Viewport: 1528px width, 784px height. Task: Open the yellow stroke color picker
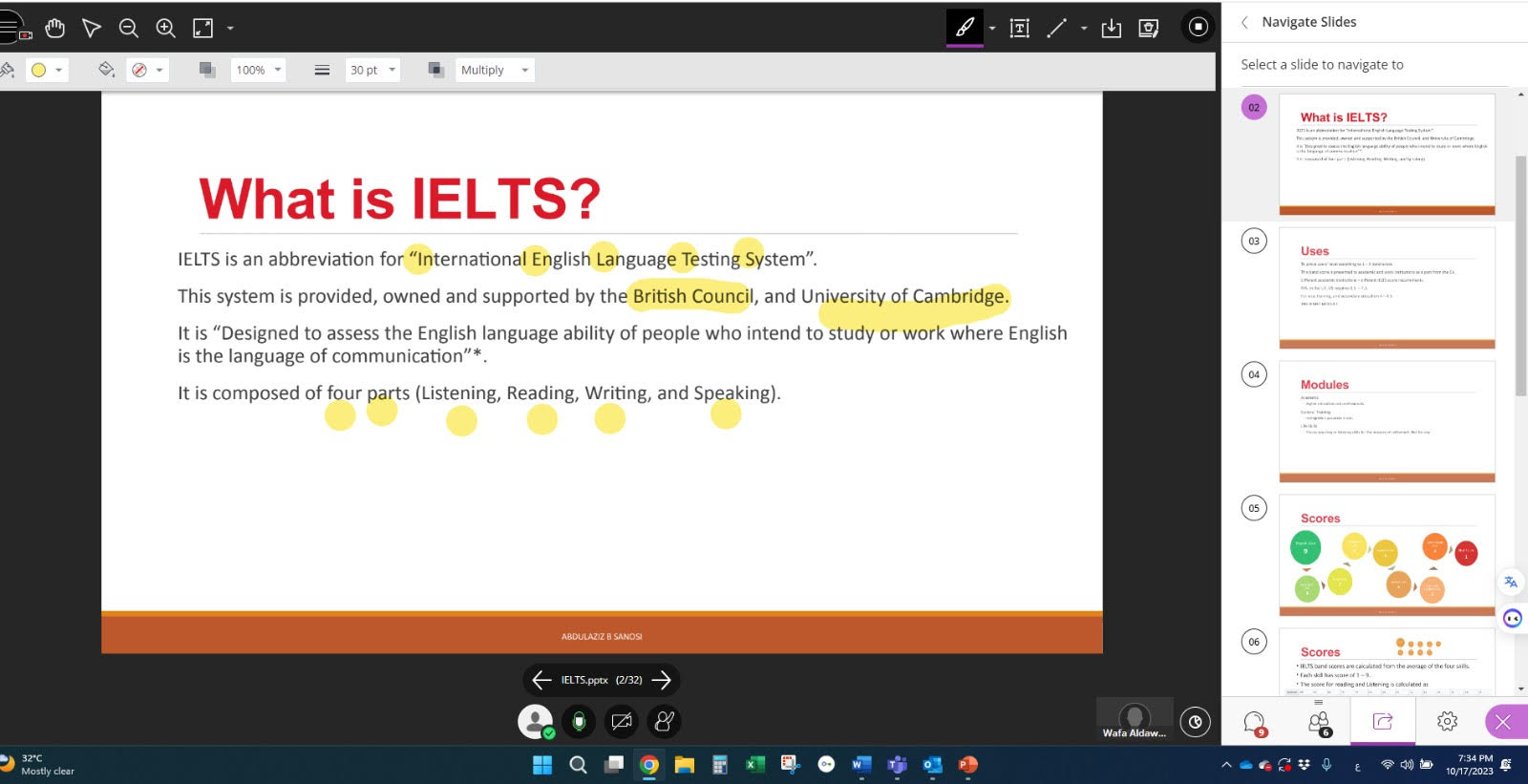(x=46, y=70)
